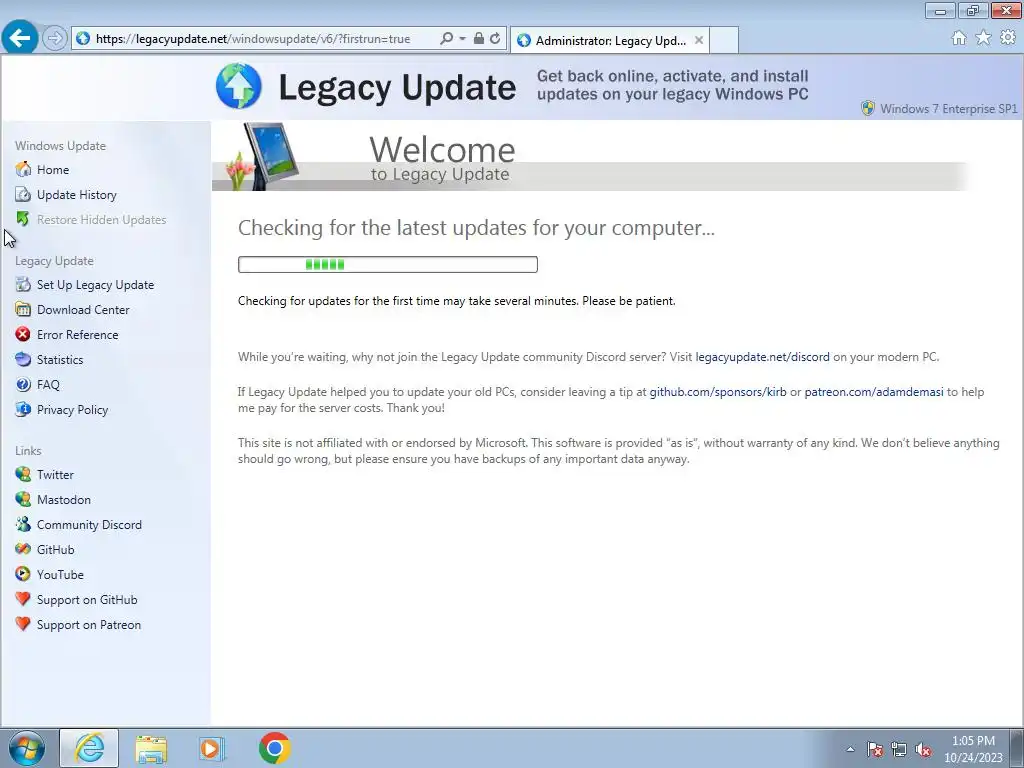This screenshot has width=1024, height=768.
Task: Visit legacyupdate.net/discord link
Action: click(762, 357)
